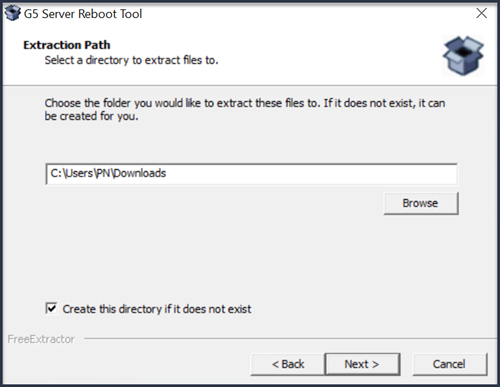Return to previous page with < Back
The image size is (500, 387).
[288, 364]
